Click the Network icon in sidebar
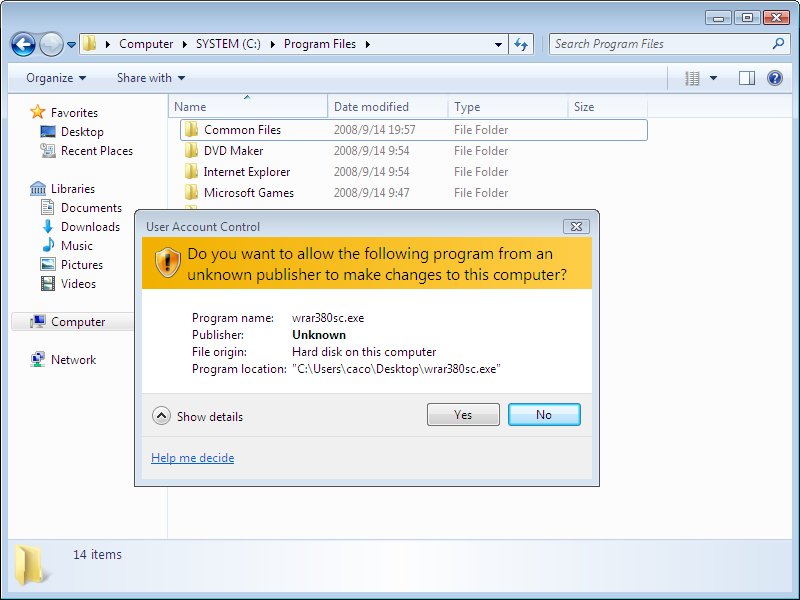Image resolution: width=800 pixels, height=600 pixels. (x=38, y=360)
